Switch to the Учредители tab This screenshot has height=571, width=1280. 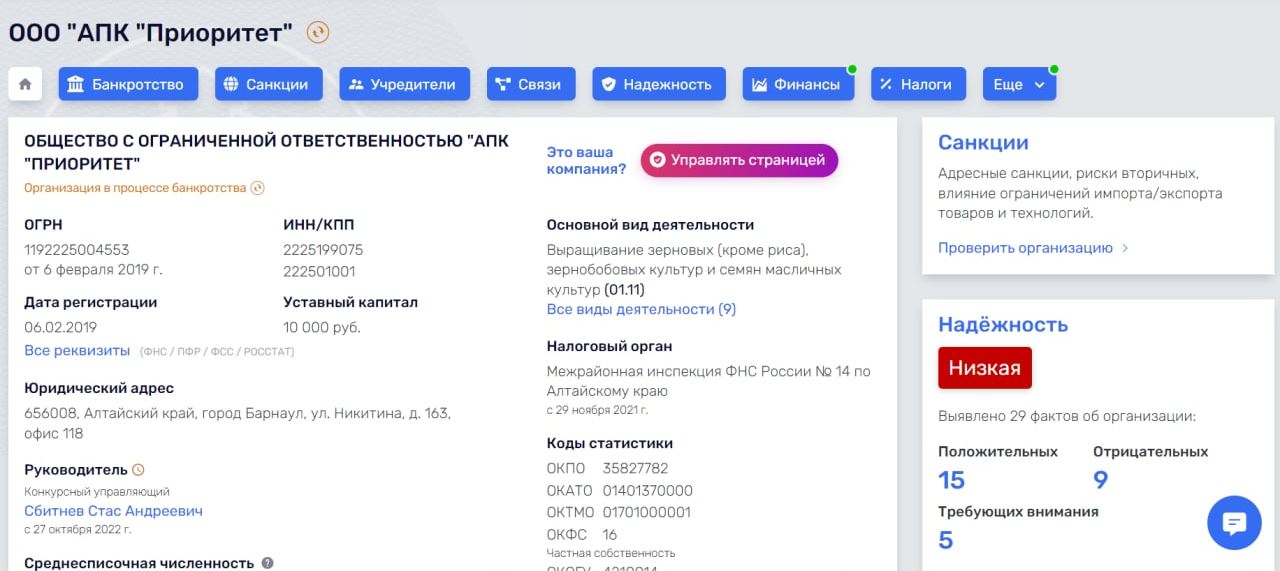404,84
